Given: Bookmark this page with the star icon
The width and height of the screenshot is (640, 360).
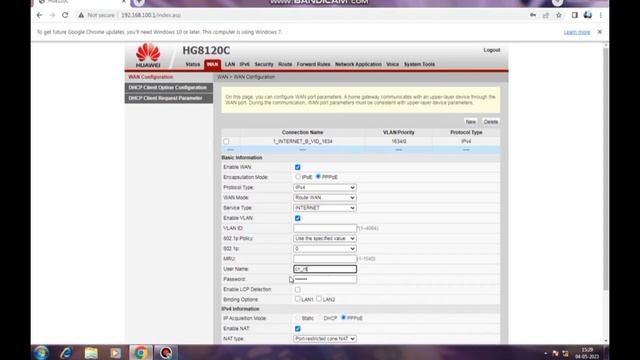Looking at the screenshot, I should (559, 15).
